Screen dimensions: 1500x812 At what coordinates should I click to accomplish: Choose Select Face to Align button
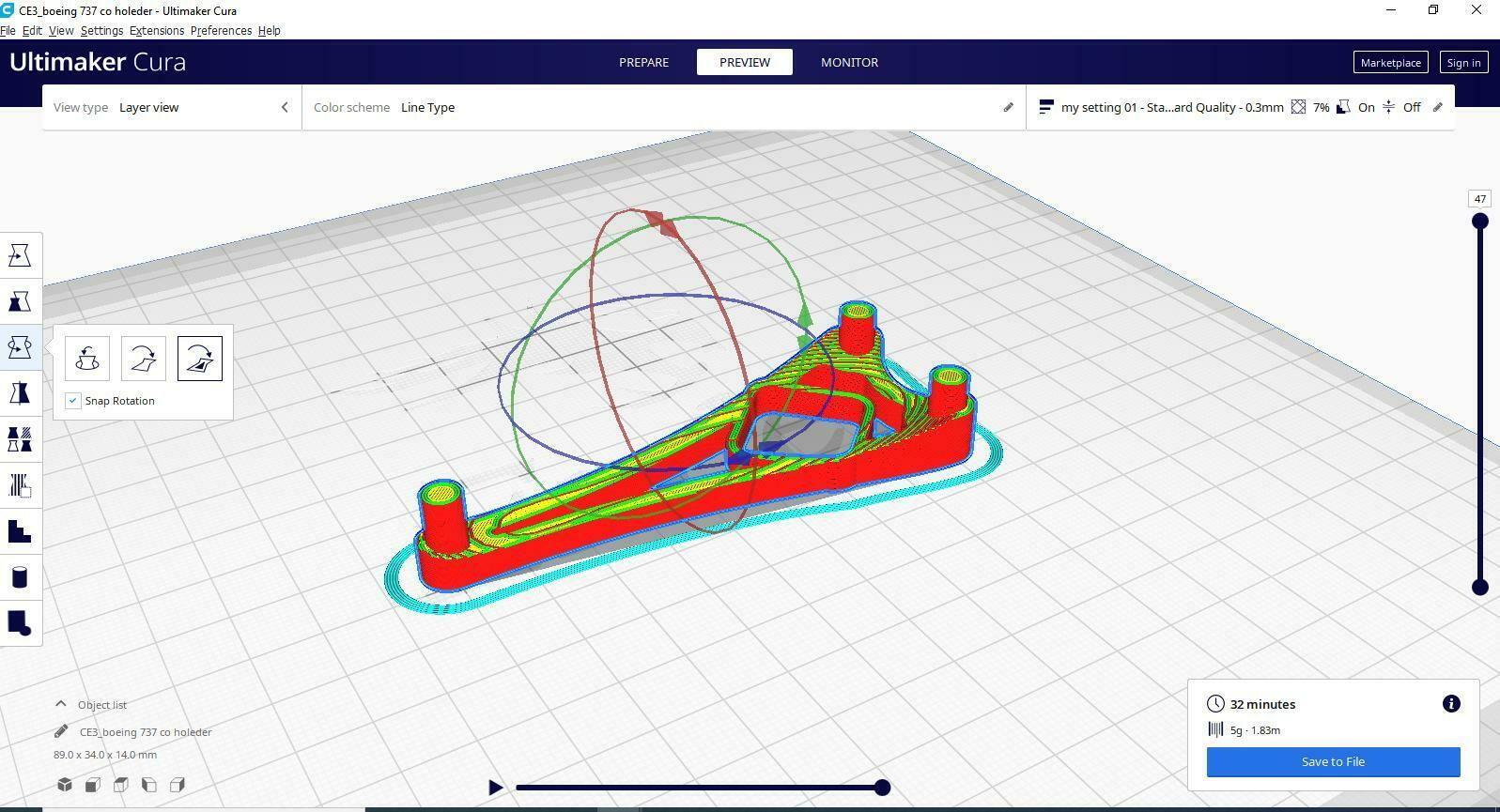tap(200, 358)
